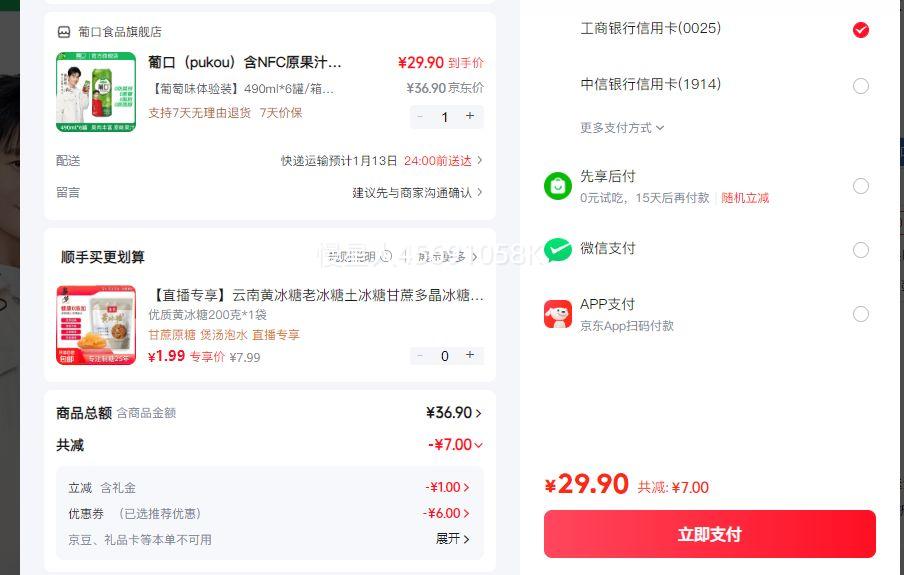Expand the 共减 -¥7.00 discount details

[x=457, y=445]
